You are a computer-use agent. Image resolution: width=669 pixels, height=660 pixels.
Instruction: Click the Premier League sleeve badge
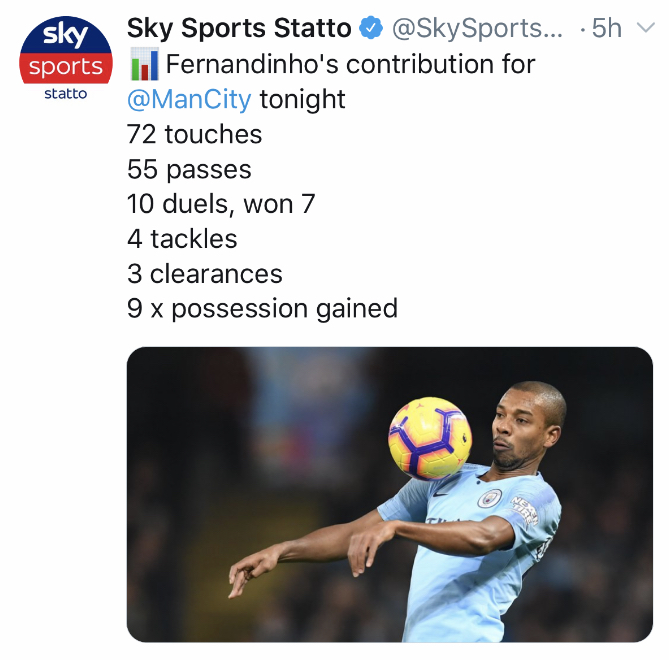[x=525, y=512]
